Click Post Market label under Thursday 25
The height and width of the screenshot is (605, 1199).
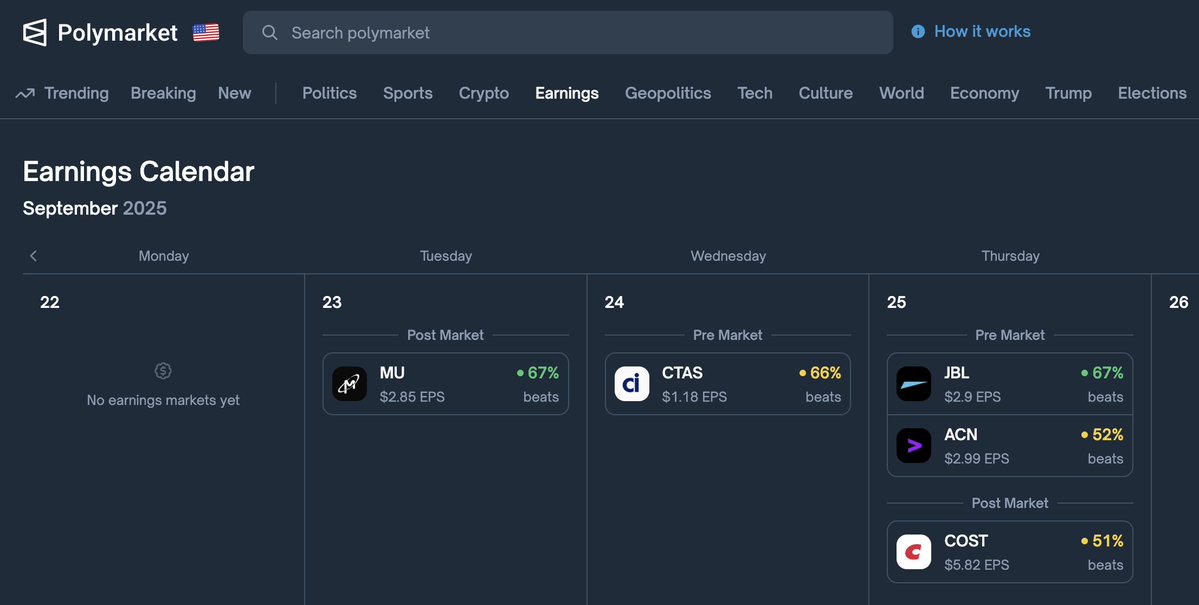1009,503
